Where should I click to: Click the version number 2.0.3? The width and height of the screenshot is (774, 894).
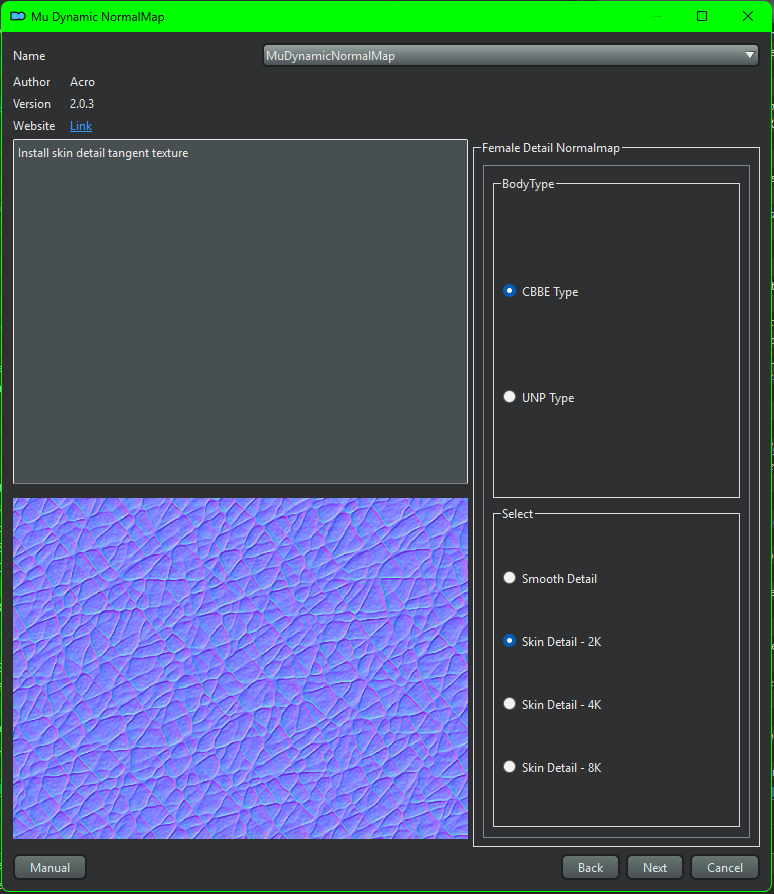82,104
